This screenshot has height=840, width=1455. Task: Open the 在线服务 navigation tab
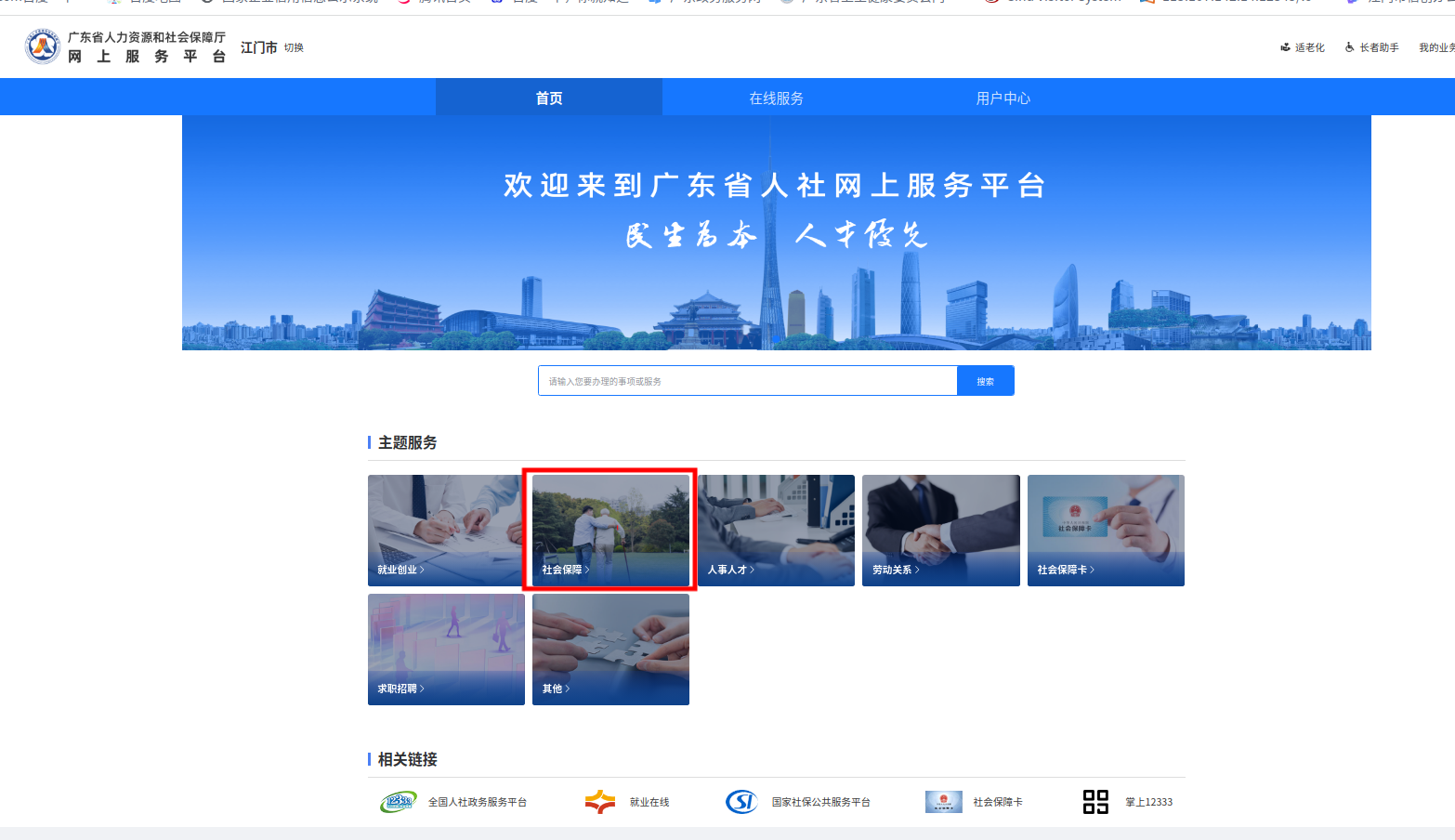[x=776, y=98]
